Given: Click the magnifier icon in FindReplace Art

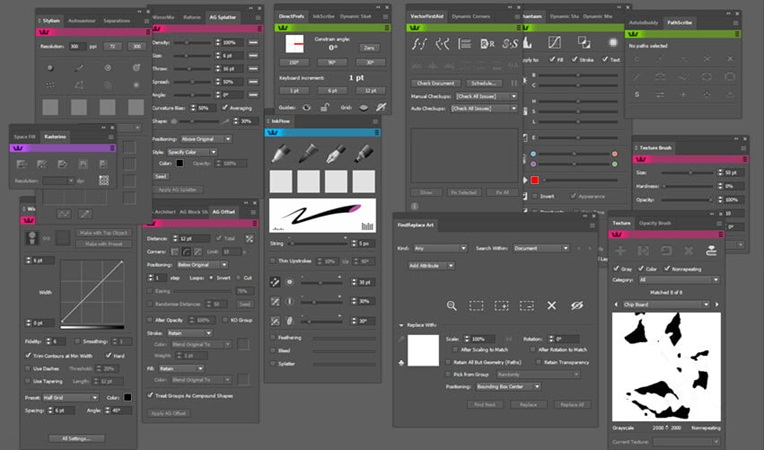Looking at the screenshot, I should pyautogui.click(x=451, y=305).
